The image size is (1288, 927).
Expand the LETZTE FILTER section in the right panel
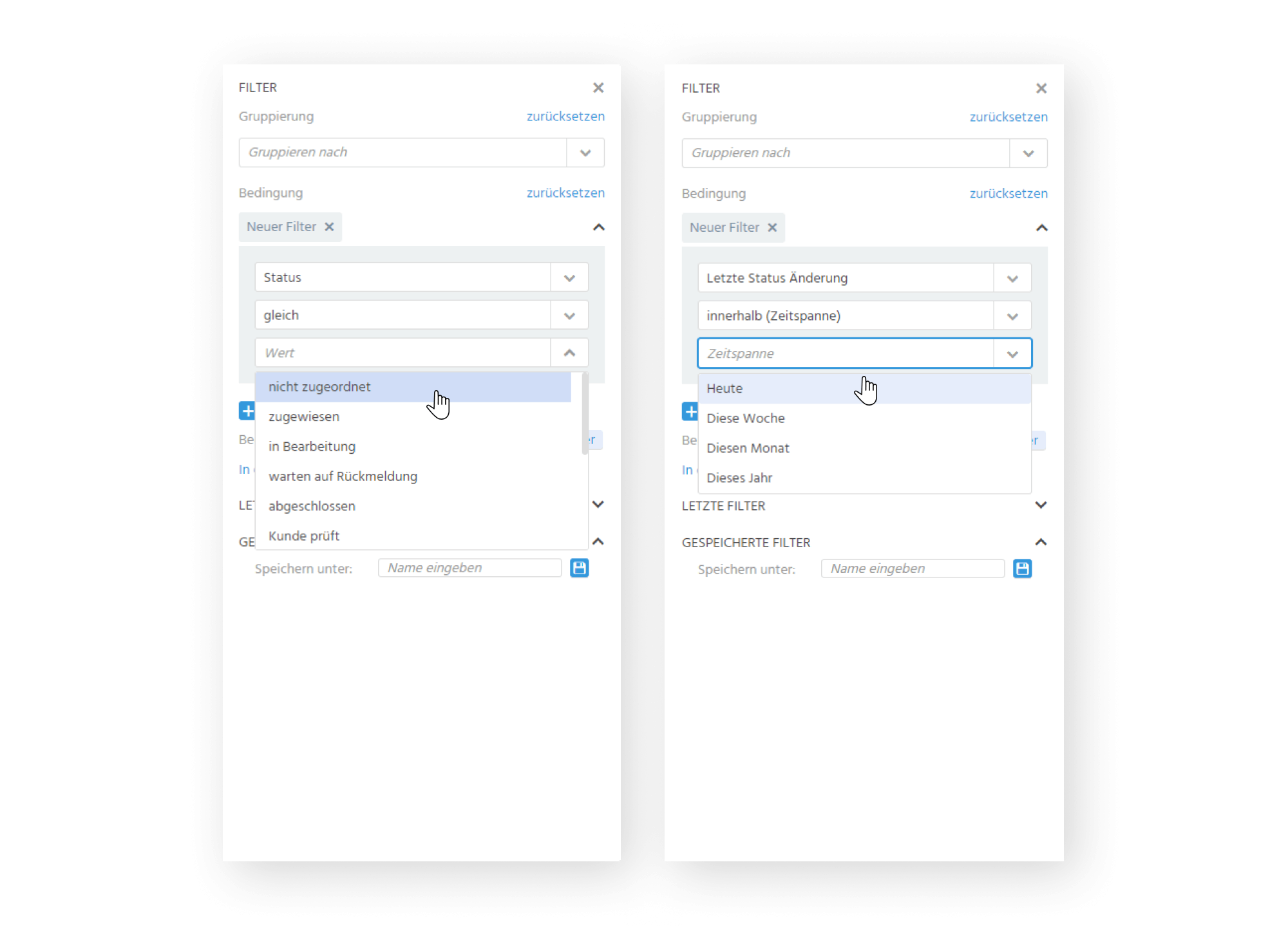(x=1041, y=505)
